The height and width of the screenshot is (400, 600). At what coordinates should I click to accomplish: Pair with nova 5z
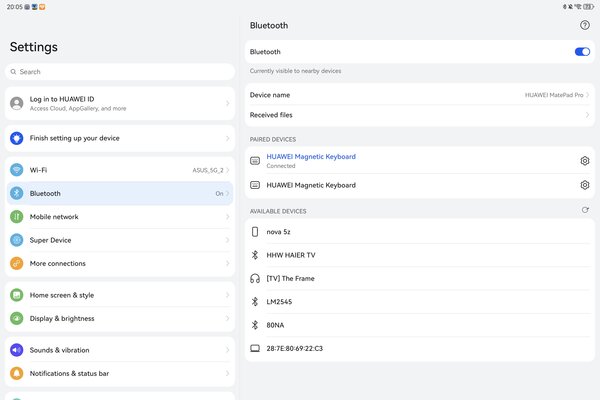(x=420, y=232)
